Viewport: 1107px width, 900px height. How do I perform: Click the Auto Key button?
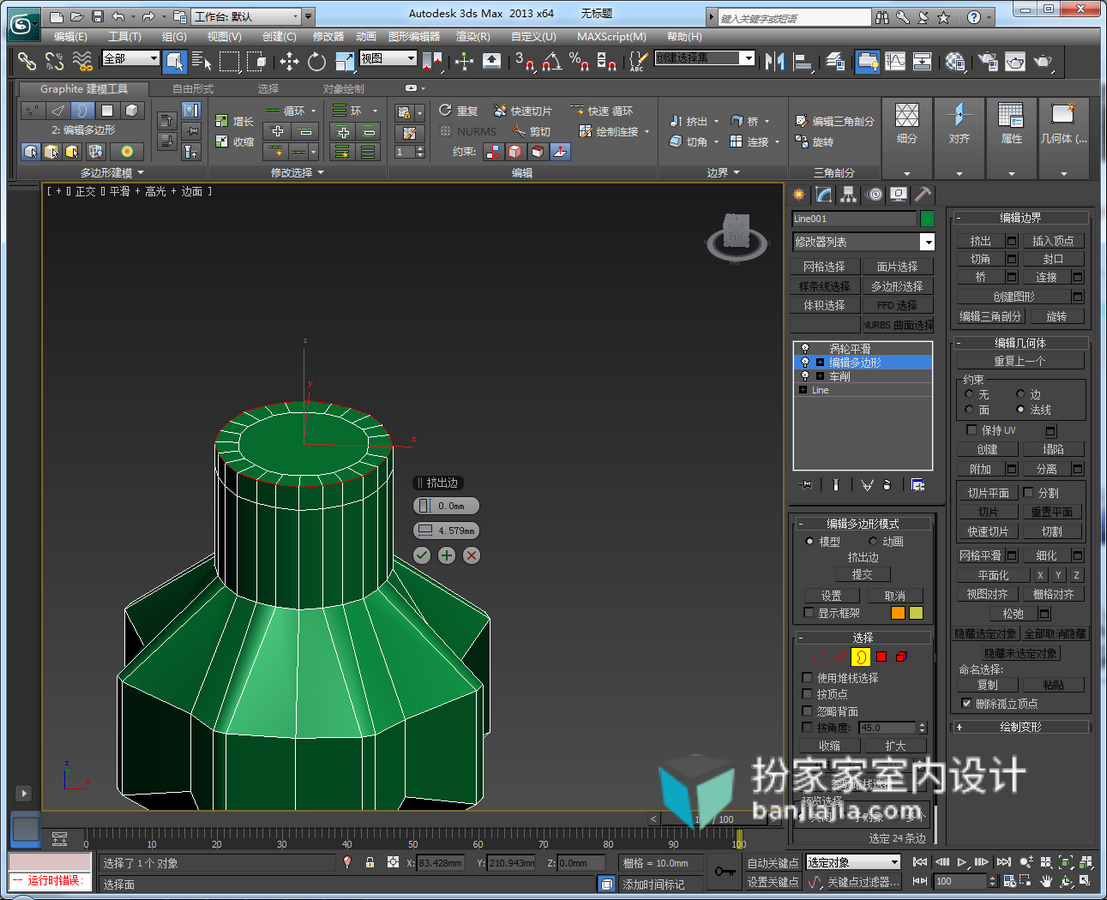click(772, 863)
